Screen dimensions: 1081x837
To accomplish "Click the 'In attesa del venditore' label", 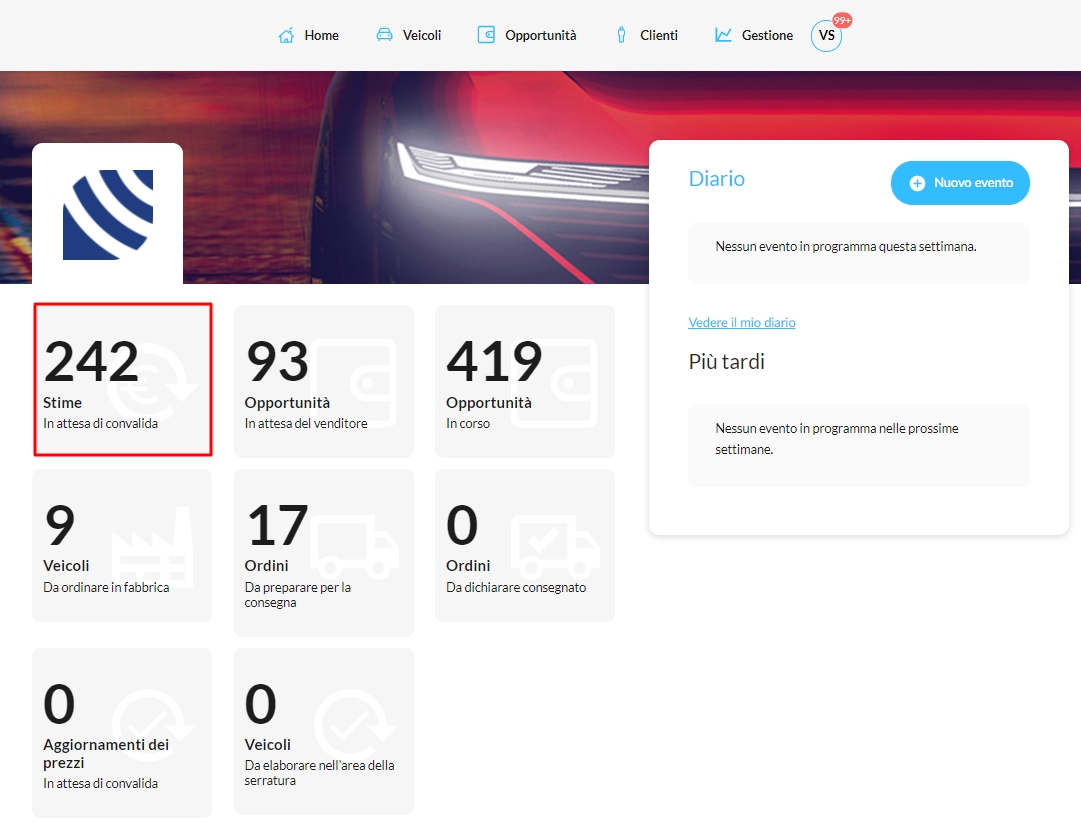I will click(x=306, y=423).
